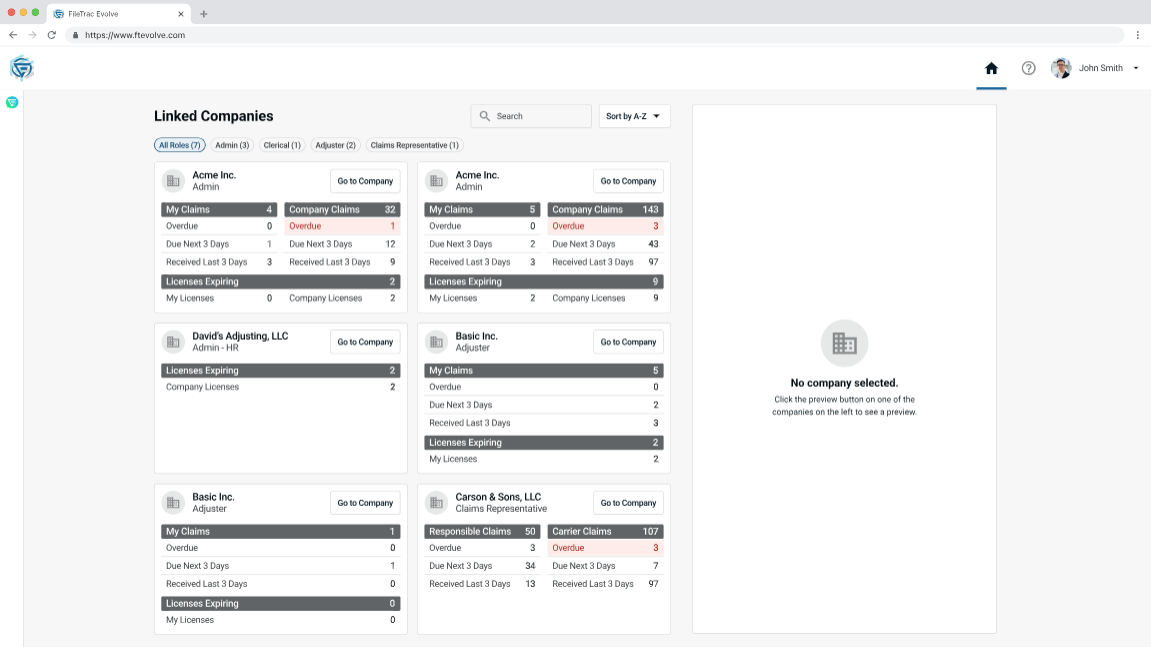Screen dimensions: 1155x661
Task: Open the Sort by A-Z dropdown
Action: 634,116
